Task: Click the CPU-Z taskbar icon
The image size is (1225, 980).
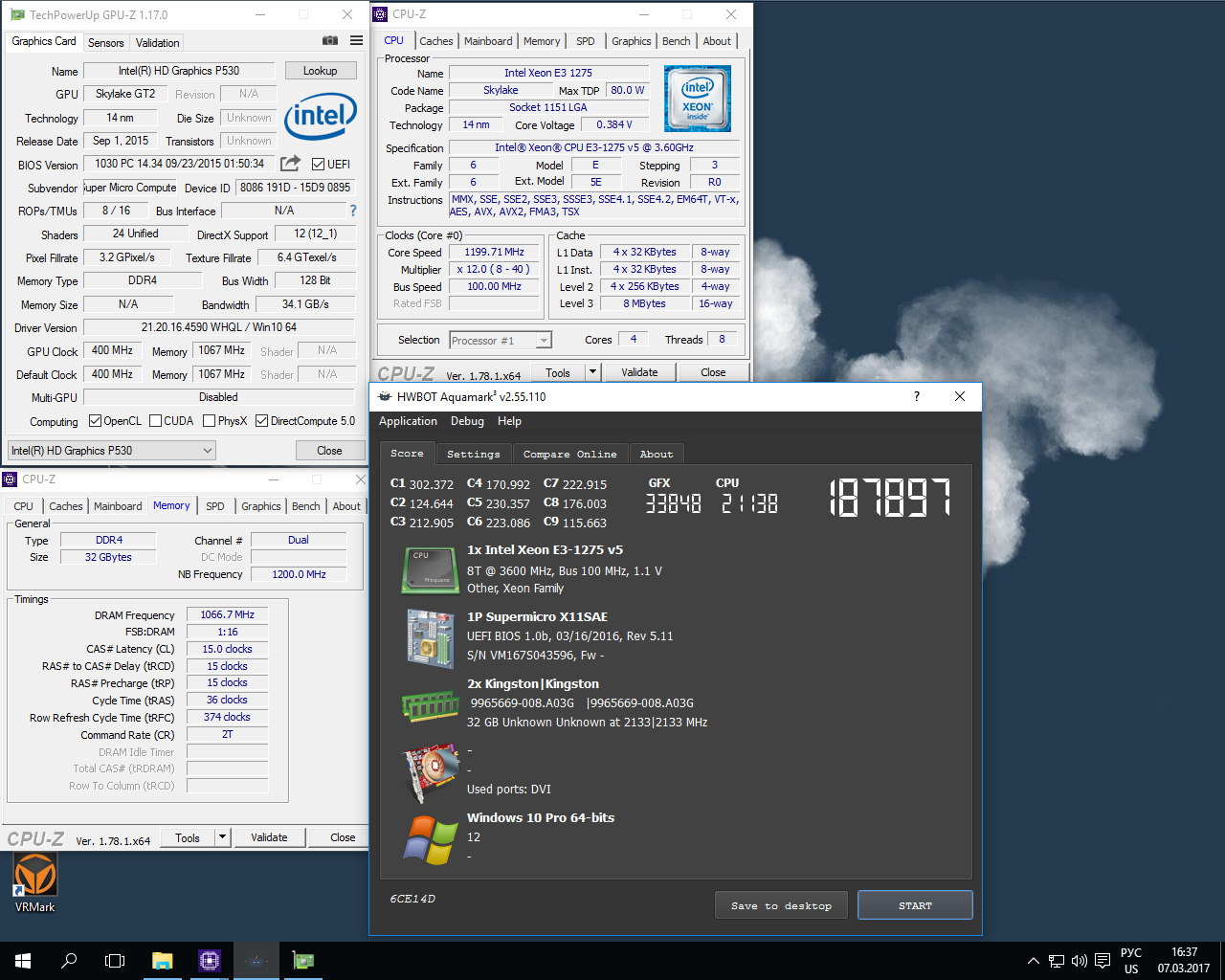Action: (210, 961)
